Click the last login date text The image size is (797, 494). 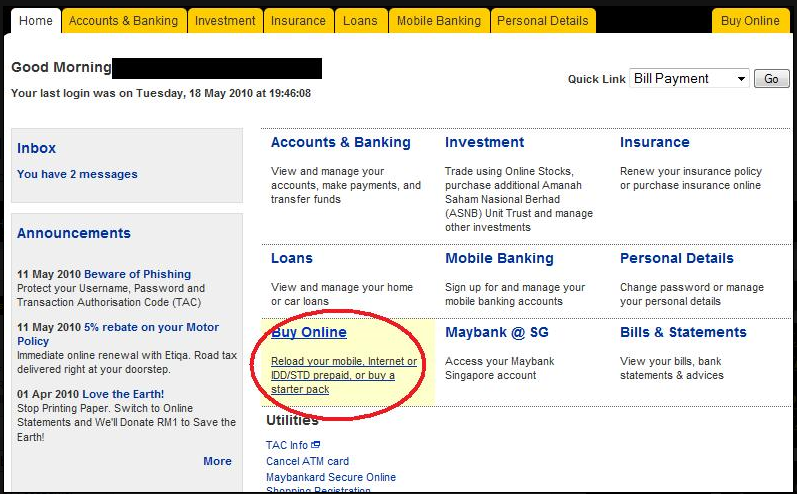161,93
